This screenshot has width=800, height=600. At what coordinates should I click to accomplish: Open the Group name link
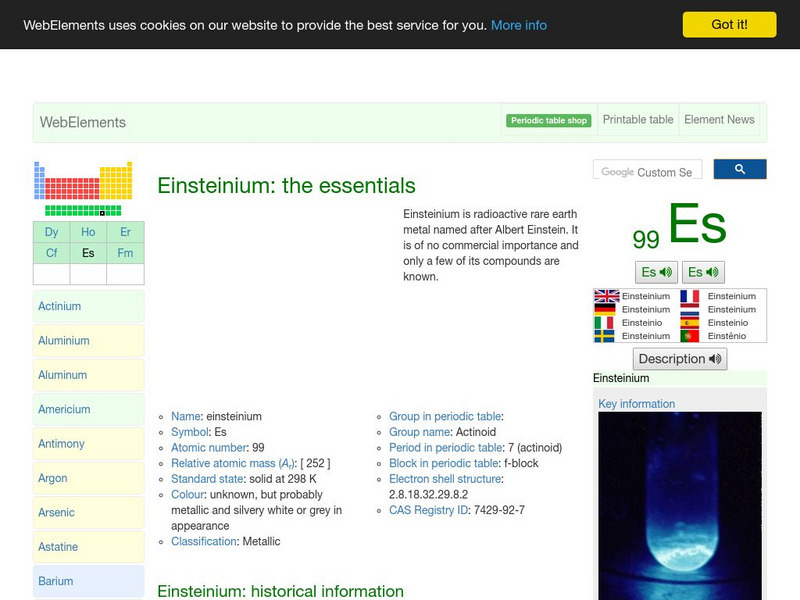click(419, 432)
